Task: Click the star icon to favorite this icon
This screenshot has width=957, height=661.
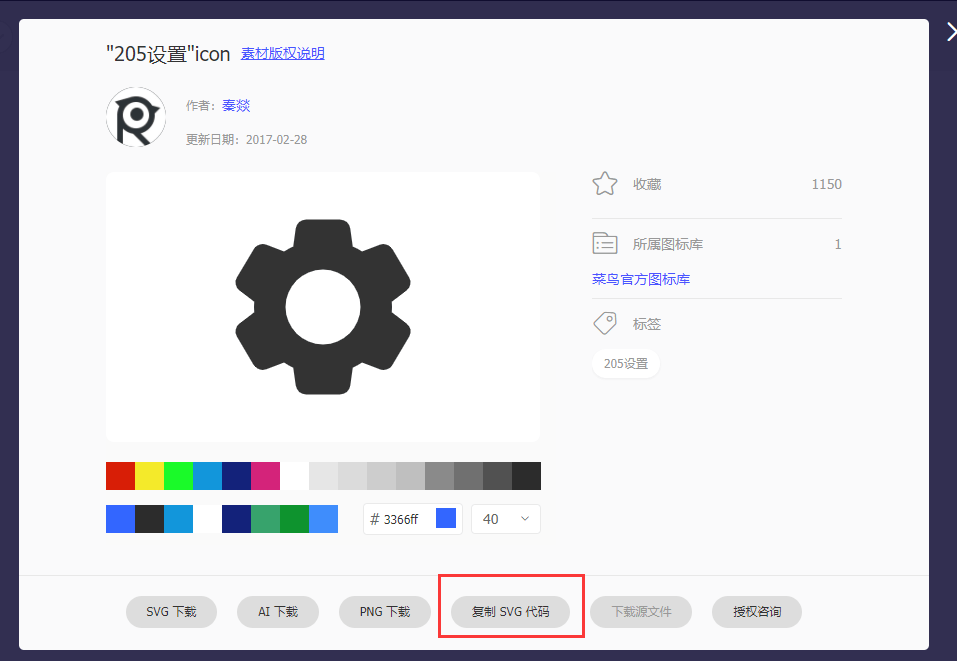Action: tap(604, 183)
